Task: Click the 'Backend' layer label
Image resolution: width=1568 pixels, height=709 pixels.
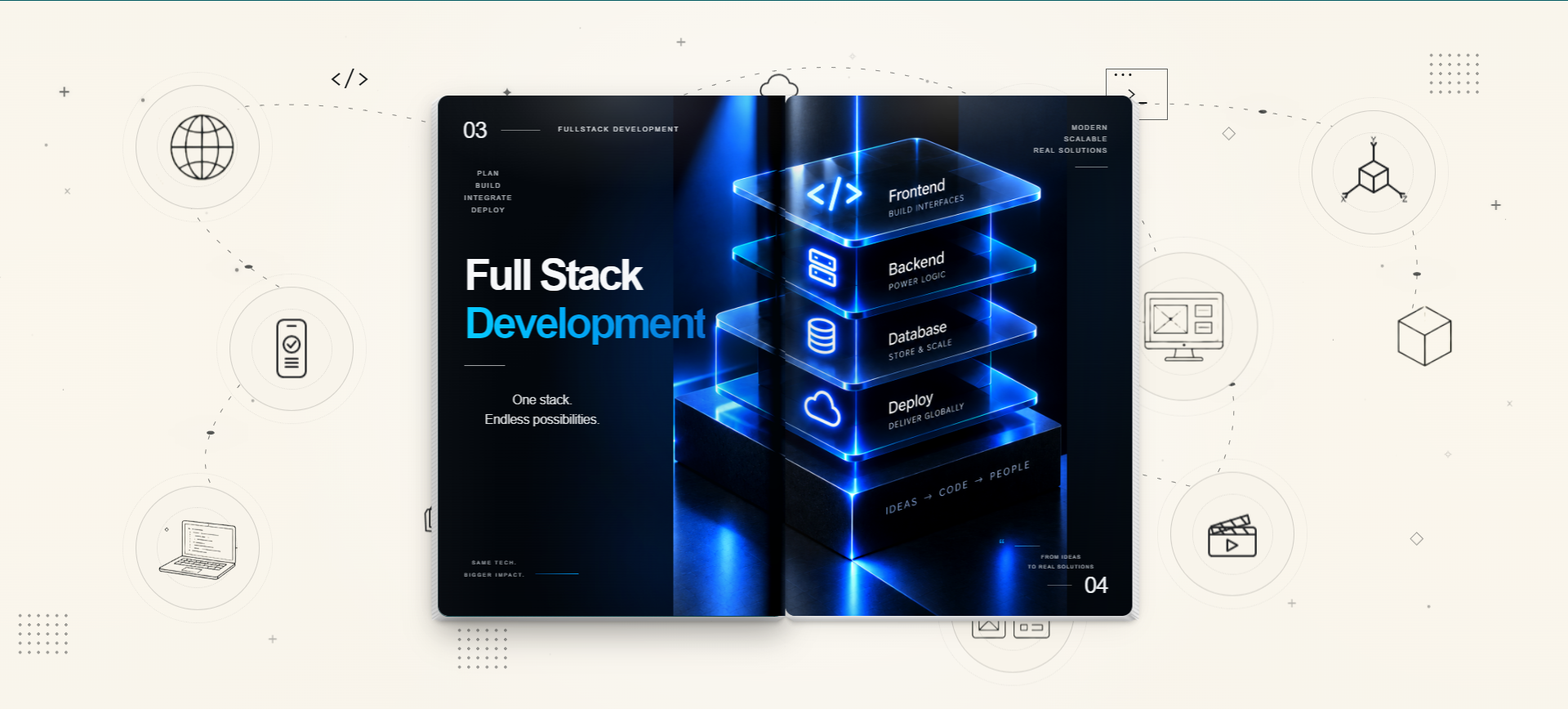Action: [x=916, y=263]
